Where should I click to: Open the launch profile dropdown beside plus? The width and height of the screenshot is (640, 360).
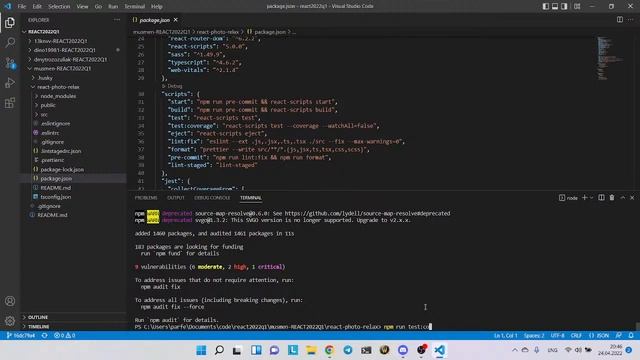coord(591,198)
